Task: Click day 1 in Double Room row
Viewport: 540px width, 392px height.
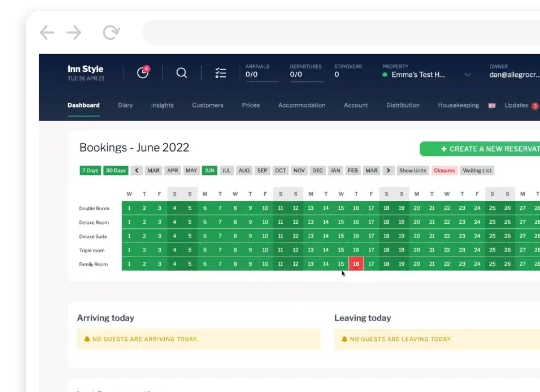Action: coord(129,208)
